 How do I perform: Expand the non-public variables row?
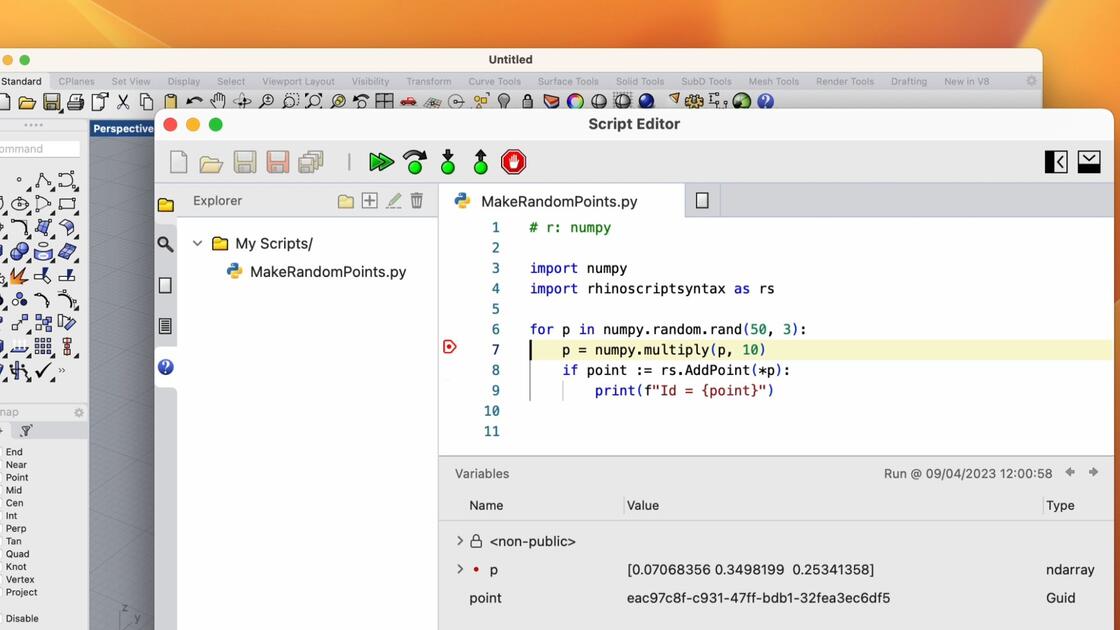(x=460, y=541)
